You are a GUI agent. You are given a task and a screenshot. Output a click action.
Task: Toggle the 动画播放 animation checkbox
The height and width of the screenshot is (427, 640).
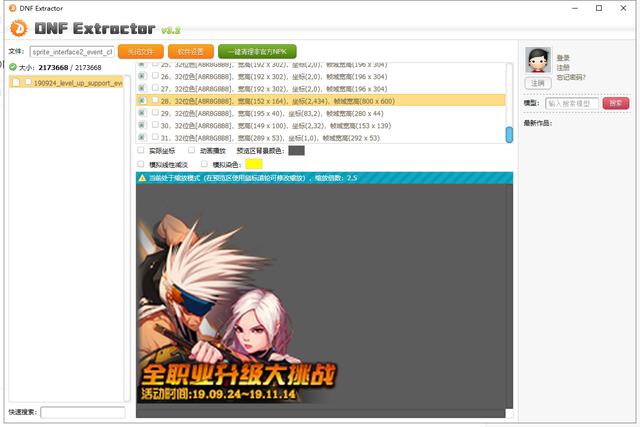(192, 151)
